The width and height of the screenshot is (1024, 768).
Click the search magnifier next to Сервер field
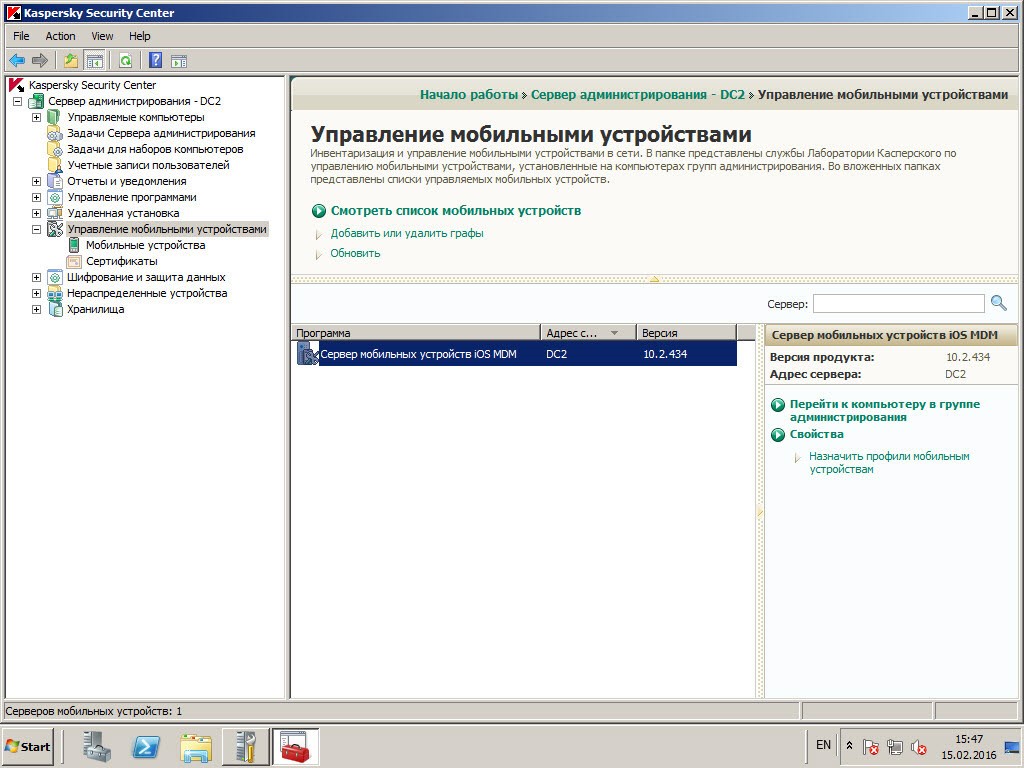coord(999,303)
